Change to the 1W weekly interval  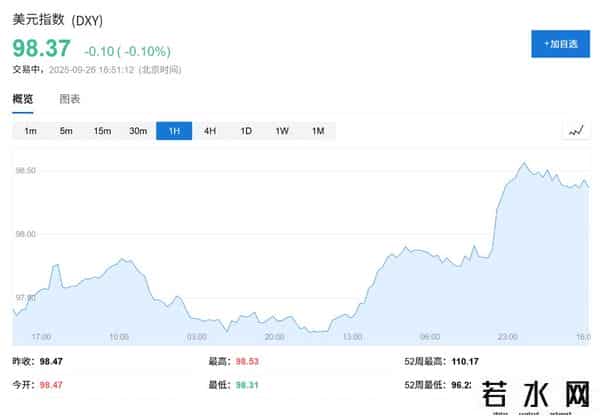pos(282,131)
